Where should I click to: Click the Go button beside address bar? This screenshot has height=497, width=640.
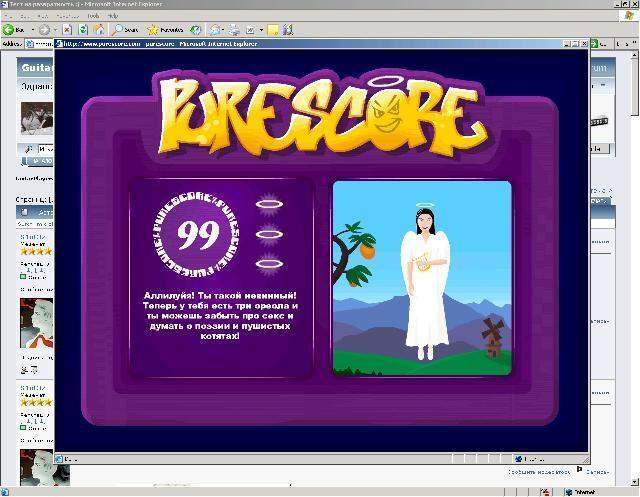pos(599,44)
